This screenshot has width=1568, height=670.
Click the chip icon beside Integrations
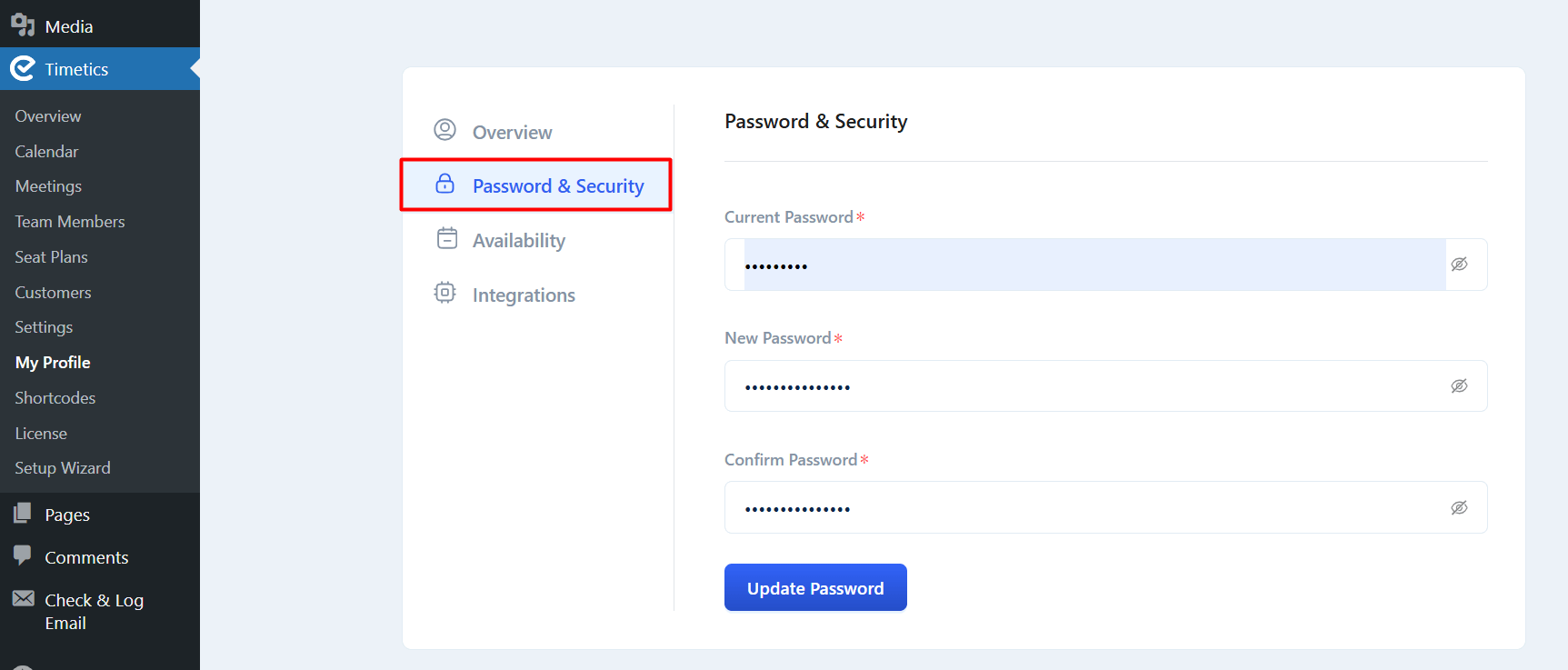tap(444, 293)
